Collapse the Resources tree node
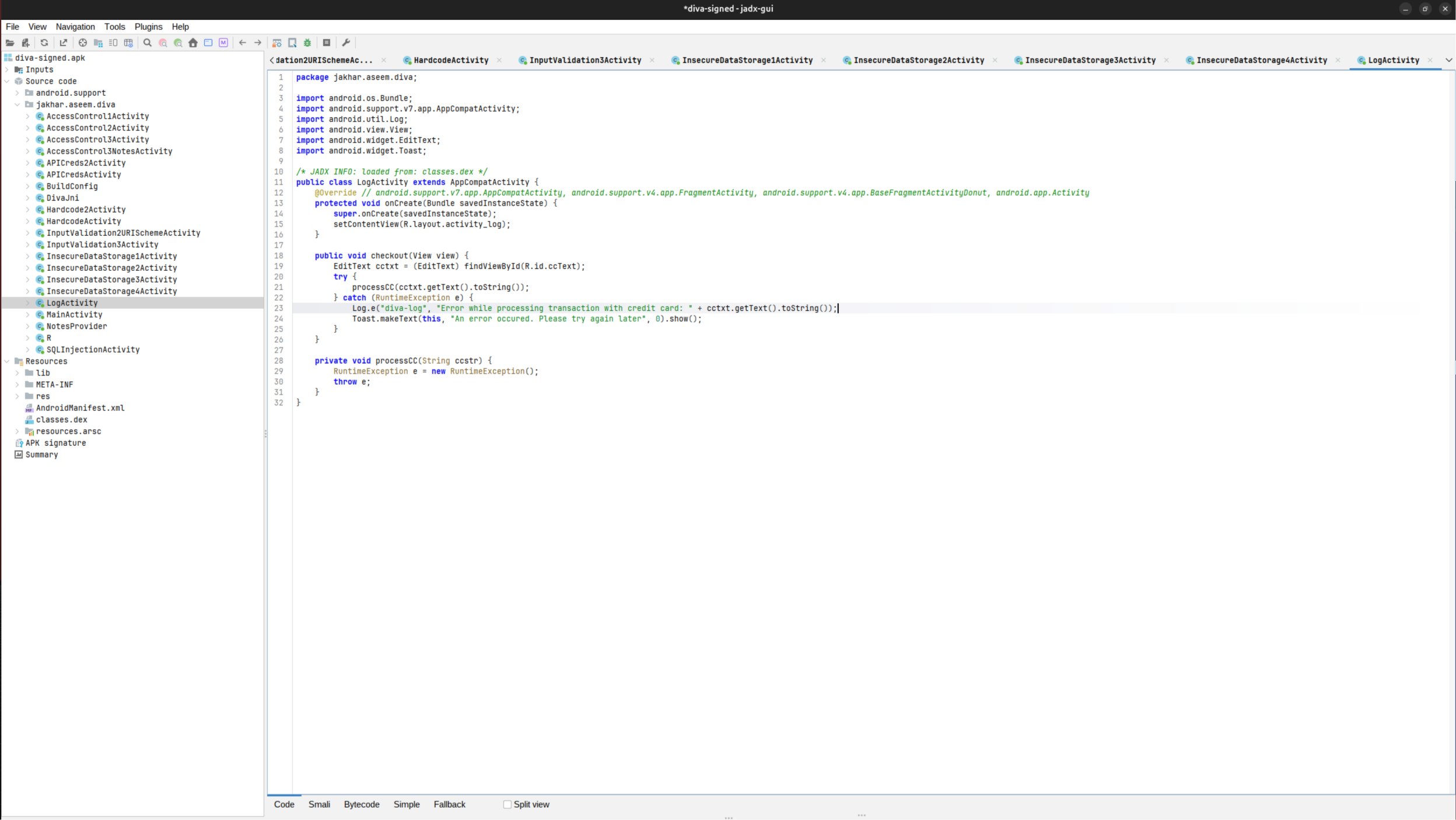 pyautogui.click(x=7, y=361)
